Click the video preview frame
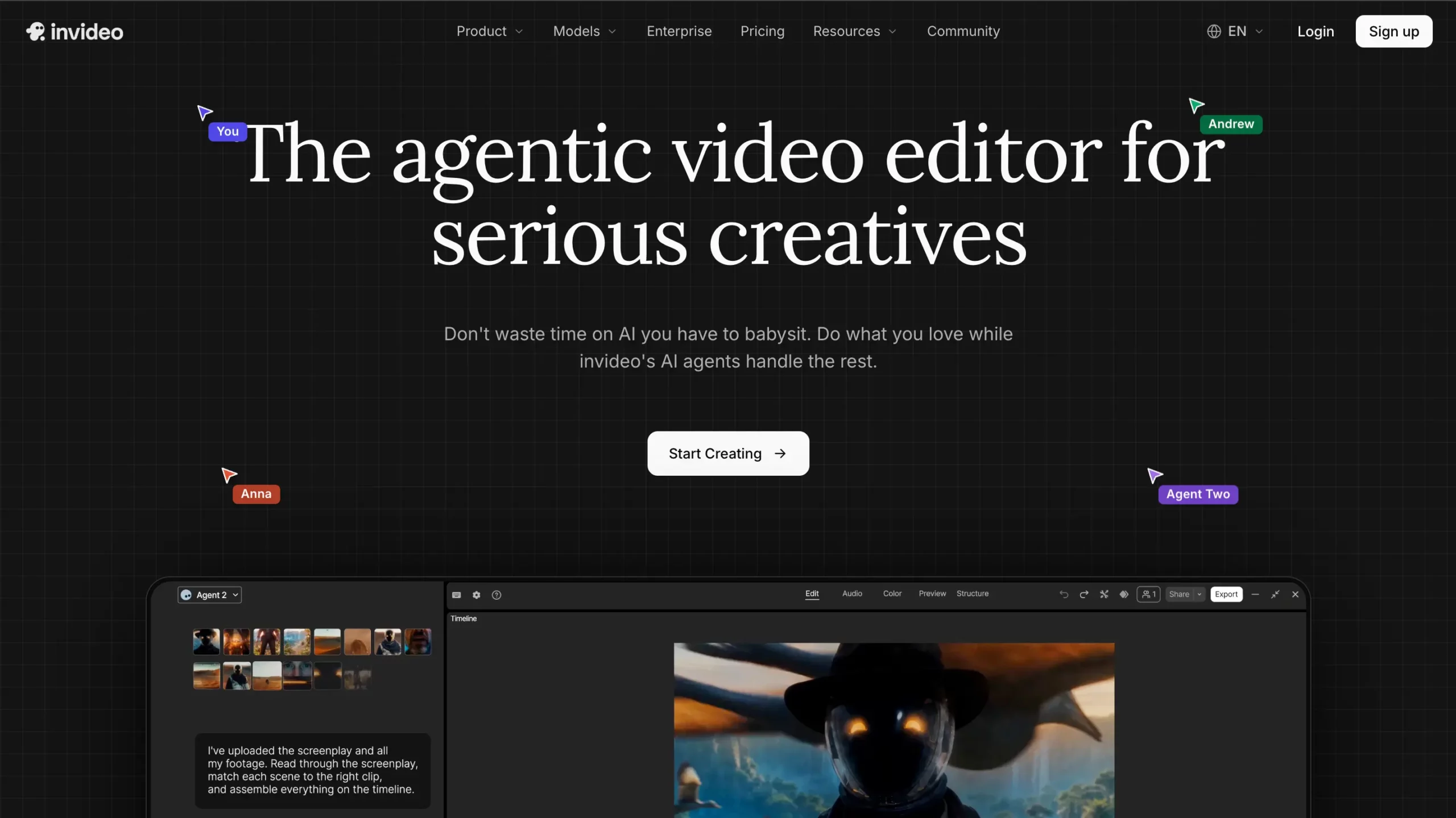This screenshot has height=818, width=1456. pos(894,730)
